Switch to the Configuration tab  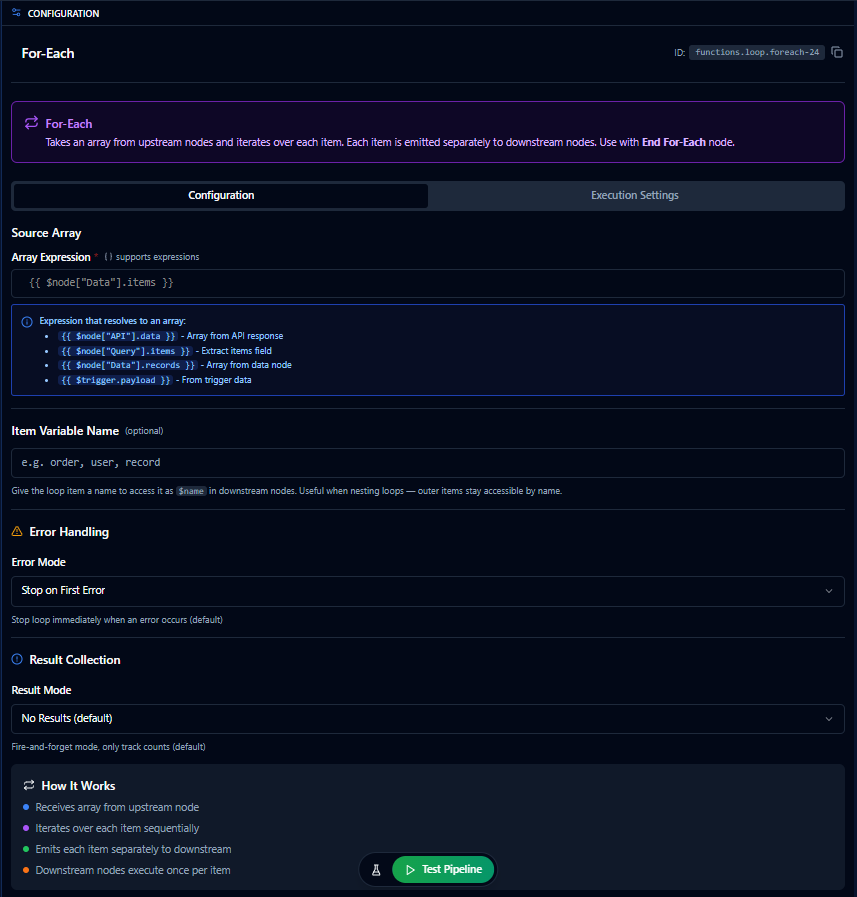221,195
